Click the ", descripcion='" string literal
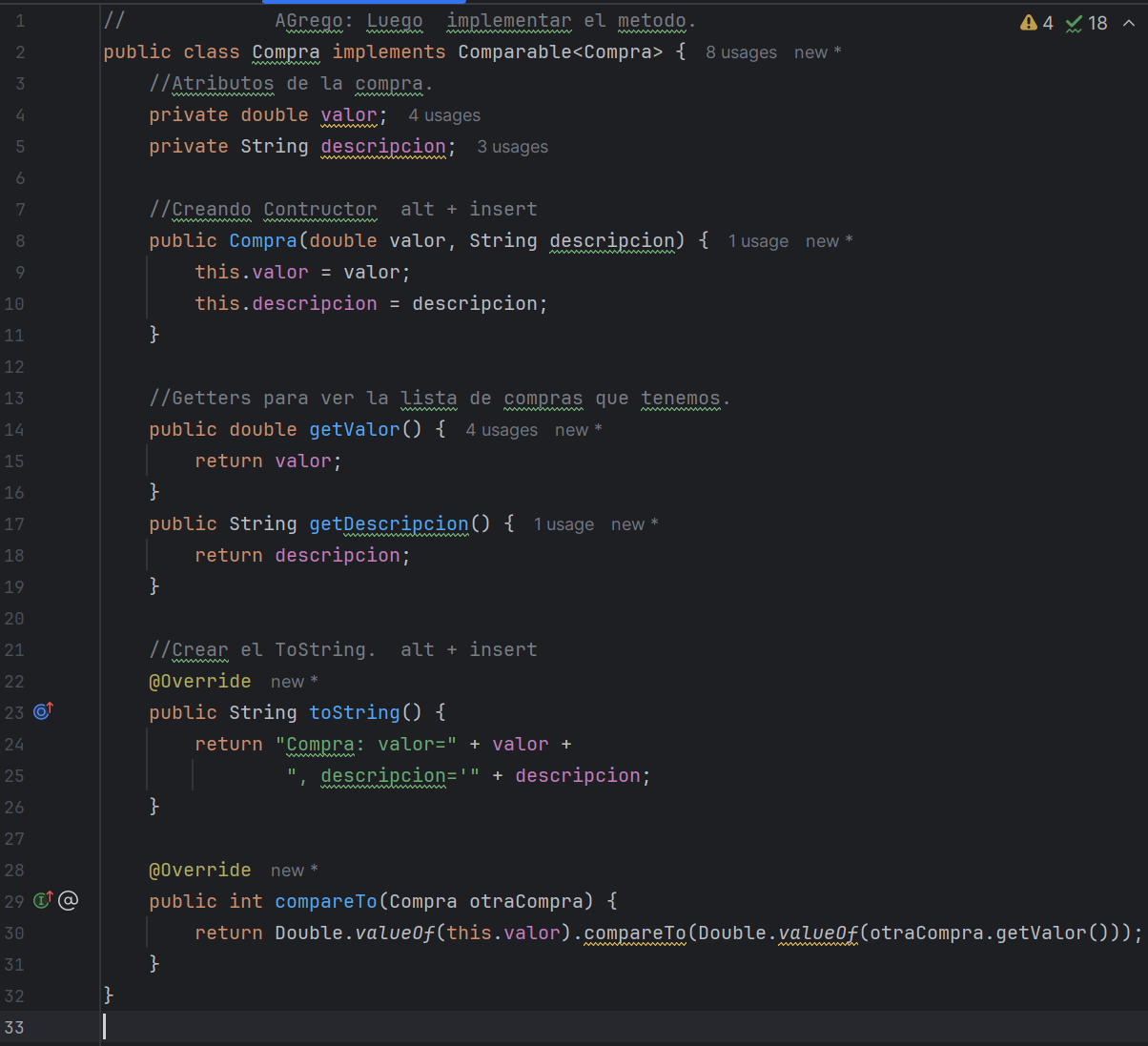The image size is (1148, 1046). pyautogui.click(x=383, y=775)
